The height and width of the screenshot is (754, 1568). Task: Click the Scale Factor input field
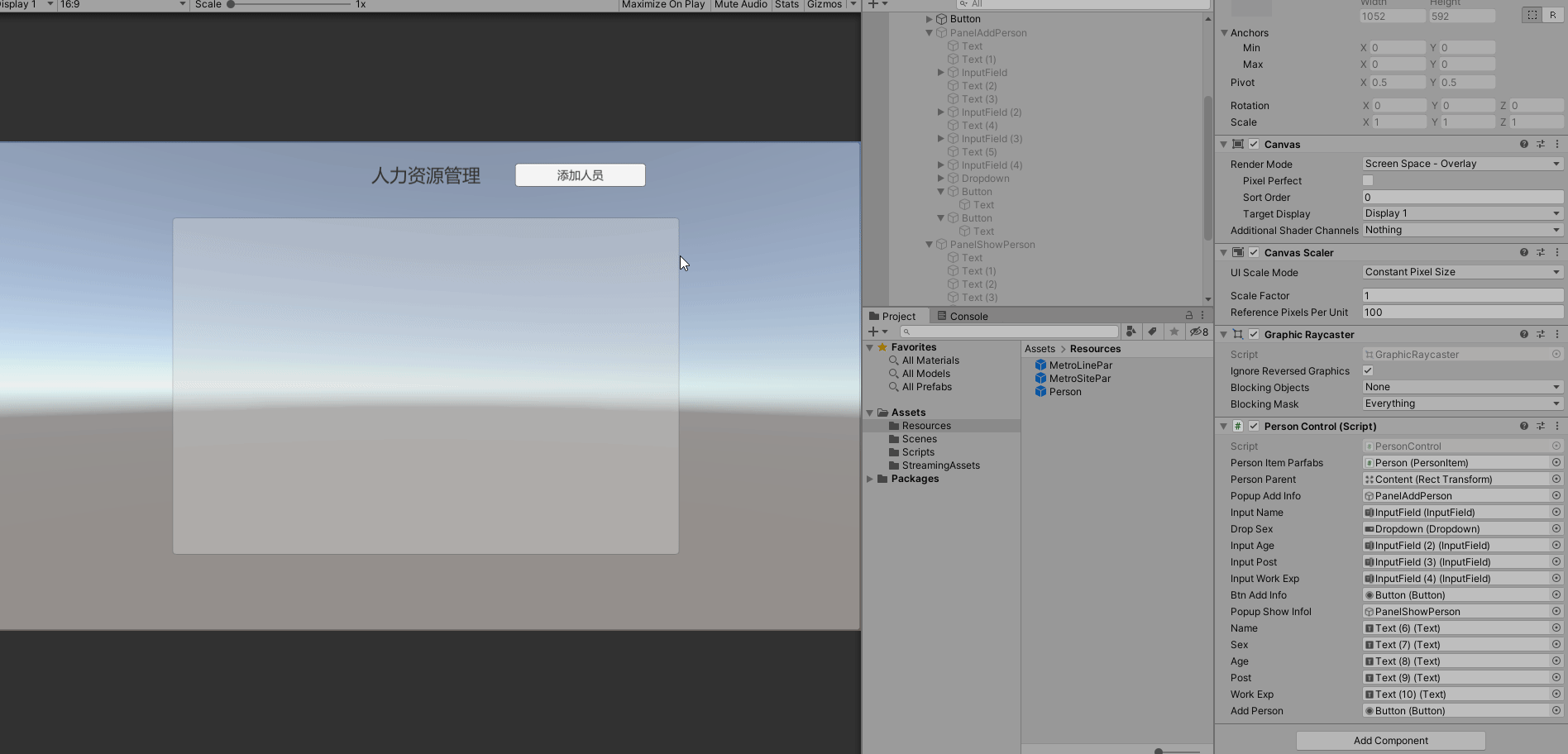(x=1462, y=295)
